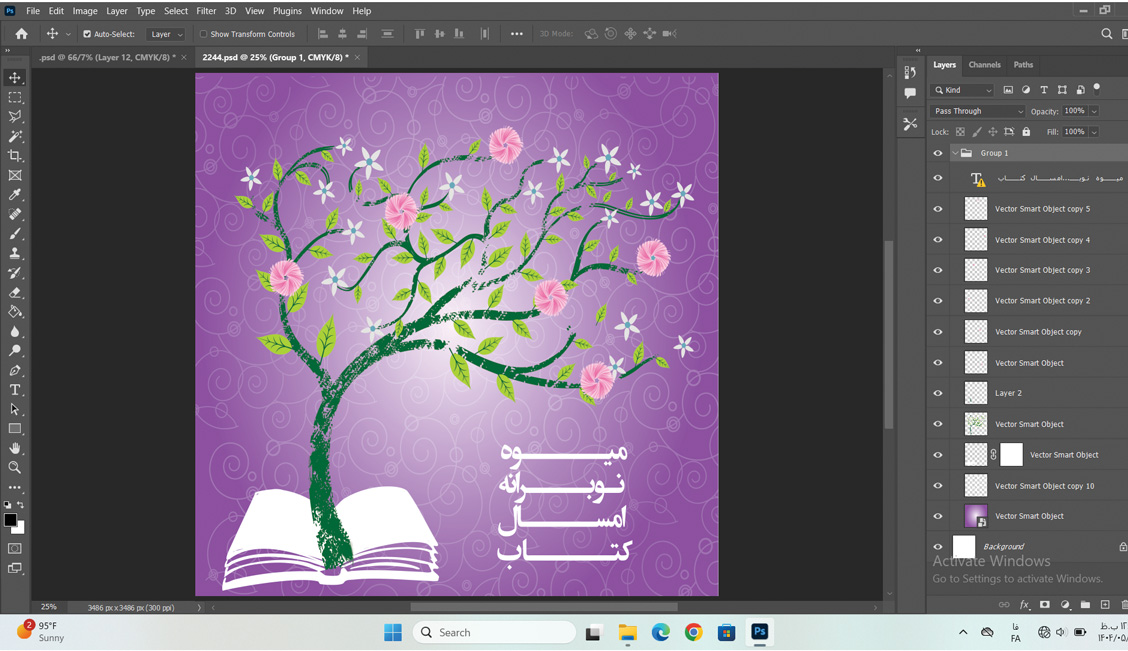Select the Polygonal Lasso tool
1128x651 pixels.
click(x=14, y=117)
